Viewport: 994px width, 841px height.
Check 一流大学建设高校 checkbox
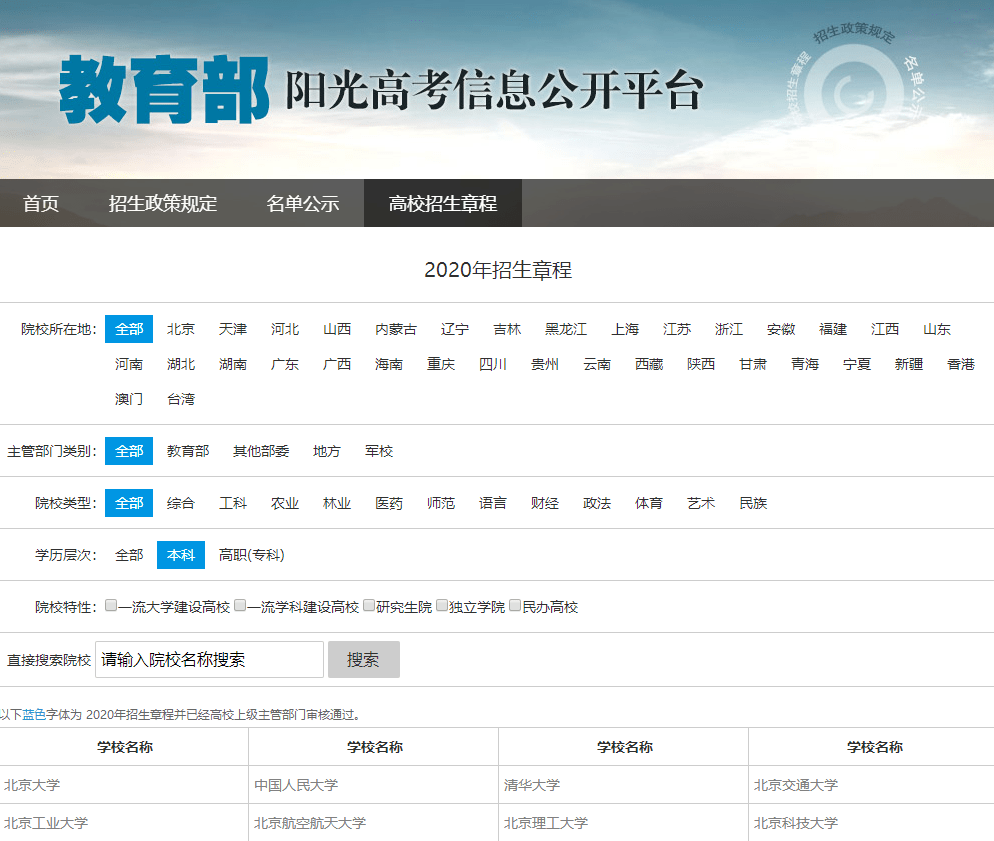pyautogui.click(x=111, y=606)
